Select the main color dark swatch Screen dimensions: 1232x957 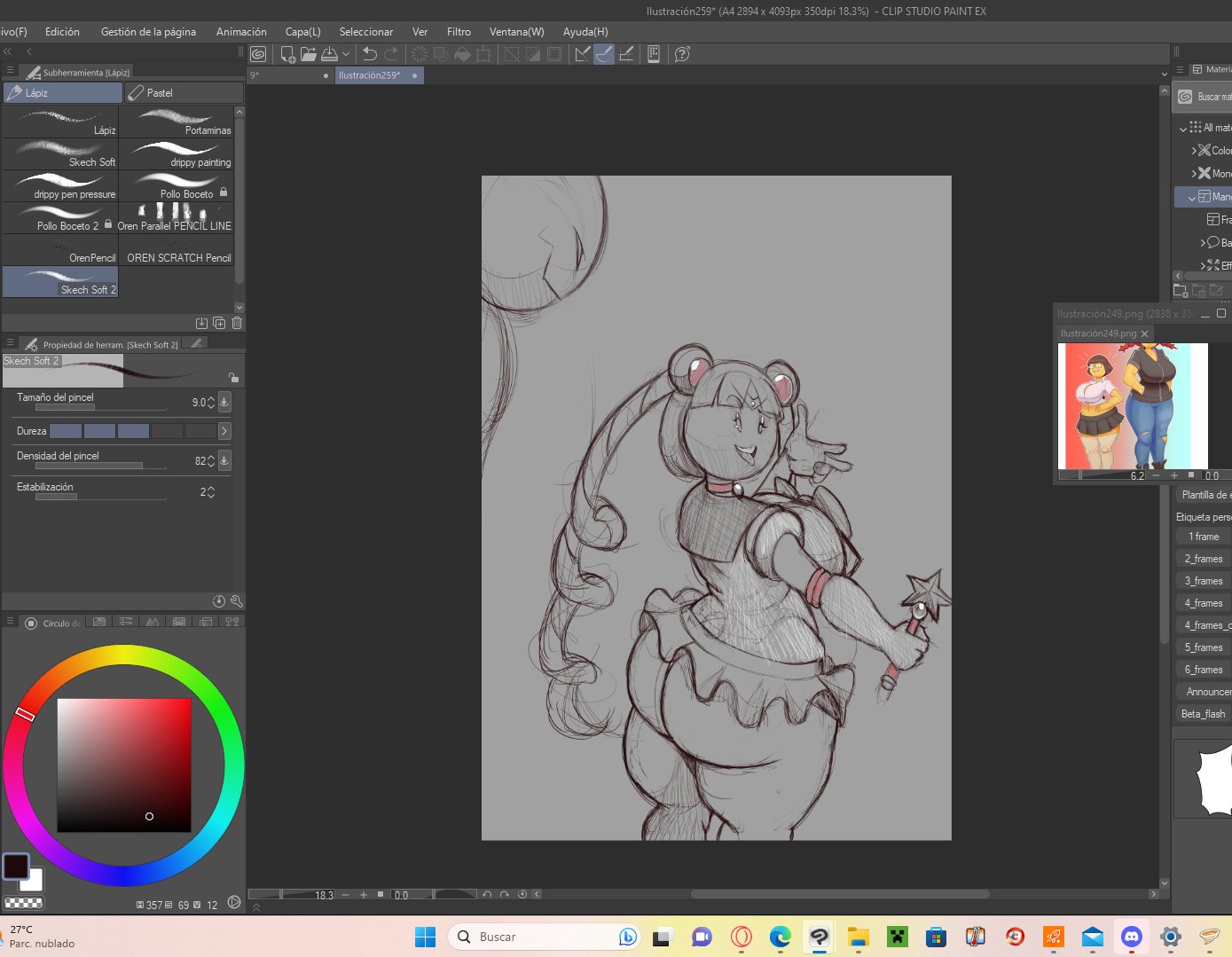click(16, 867)
